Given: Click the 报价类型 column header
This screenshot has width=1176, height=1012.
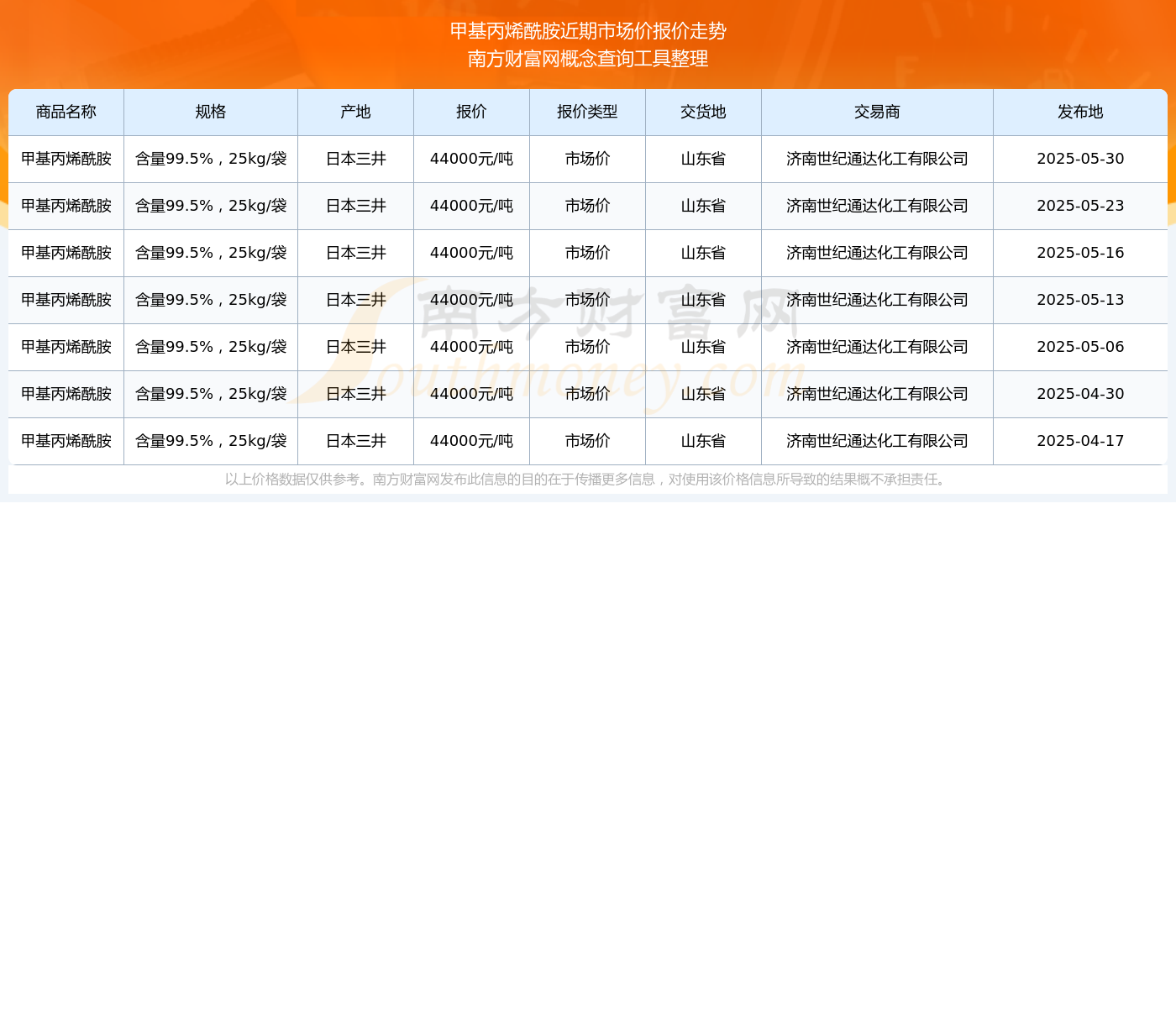Looking at the screenshot, I should tap(588, 112).
